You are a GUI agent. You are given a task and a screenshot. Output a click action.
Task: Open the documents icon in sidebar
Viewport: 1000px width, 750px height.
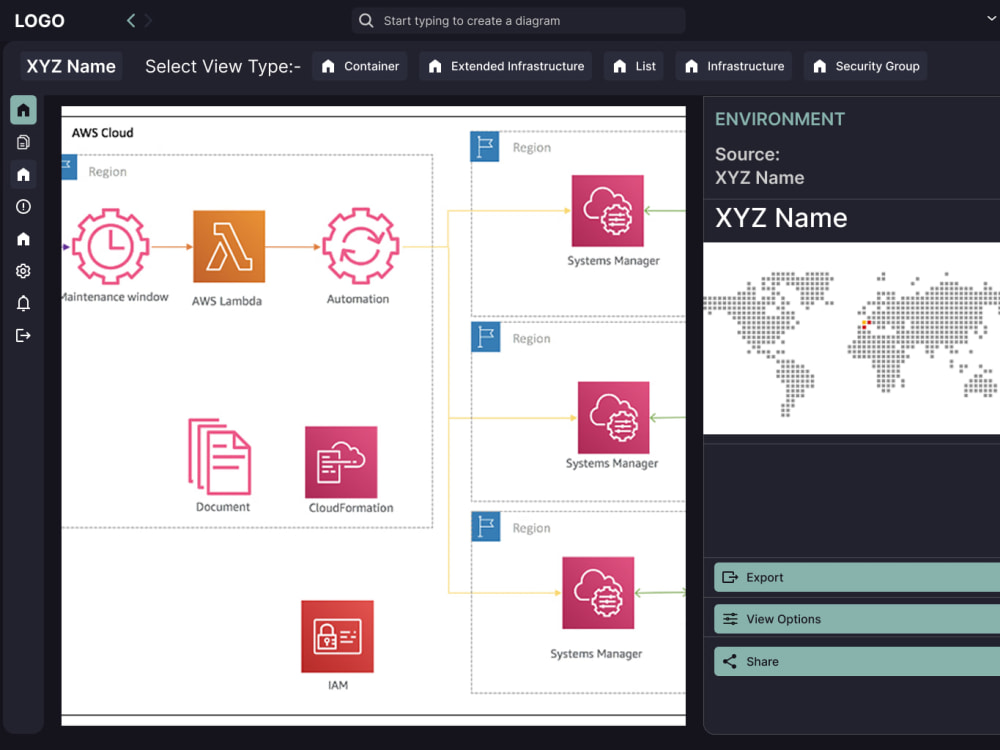pyautogui.click(x=23, y=142)
